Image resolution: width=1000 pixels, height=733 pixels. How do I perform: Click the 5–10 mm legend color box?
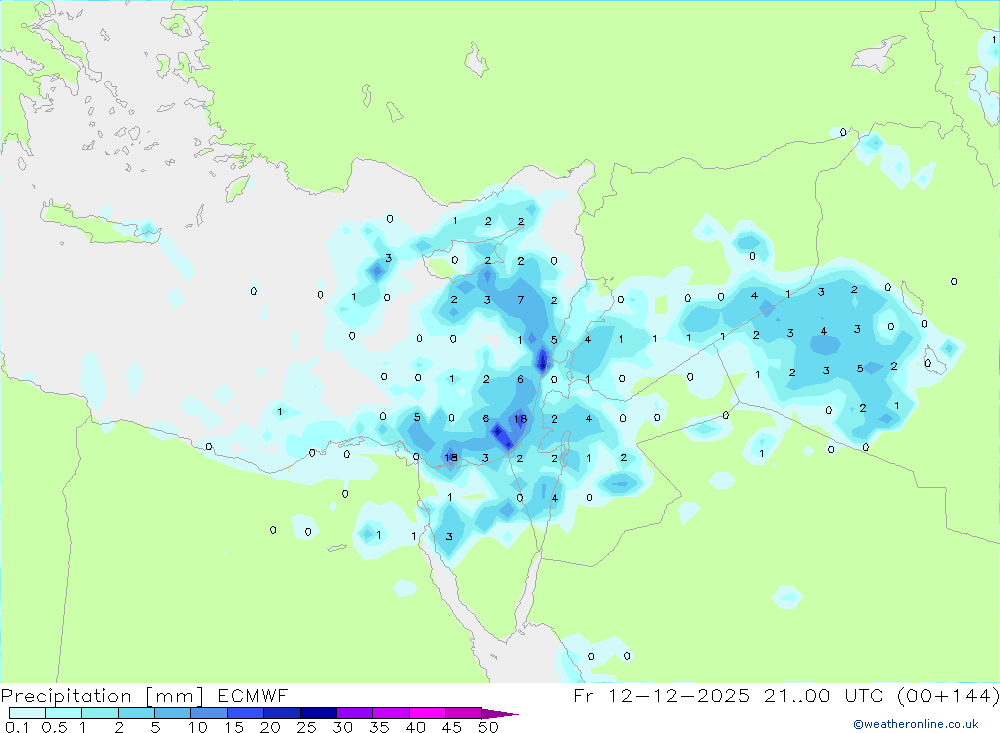tap(173, 713)
